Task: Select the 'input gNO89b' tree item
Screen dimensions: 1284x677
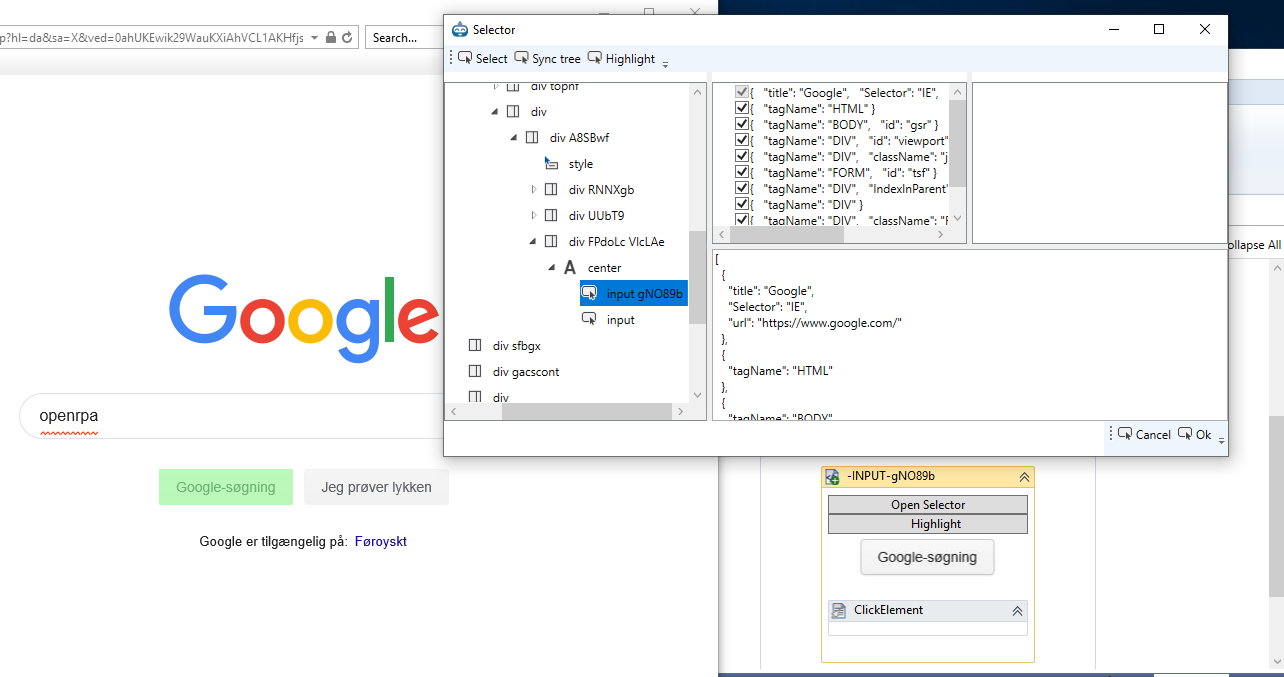Action: (634, 294)
